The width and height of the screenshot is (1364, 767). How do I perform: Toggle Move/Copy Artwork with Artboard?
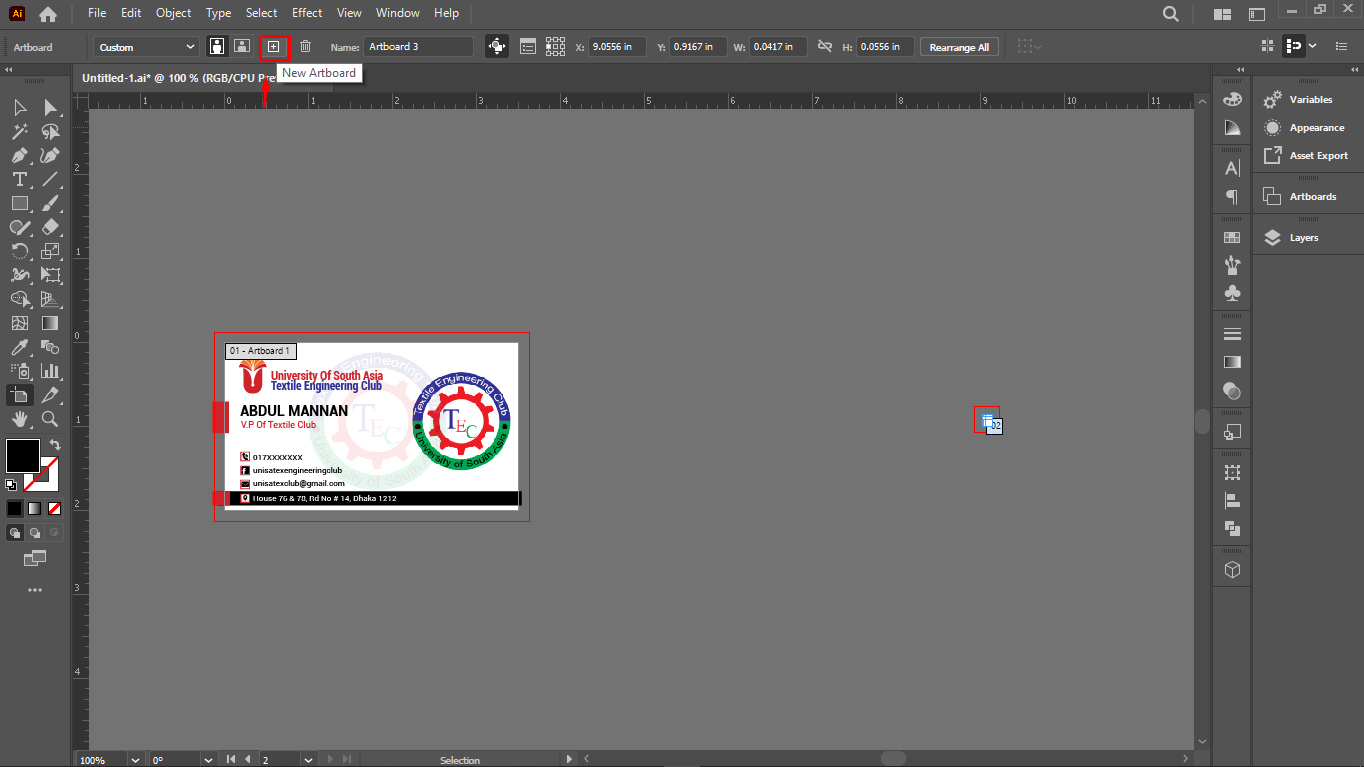click(x=496, y=47)
